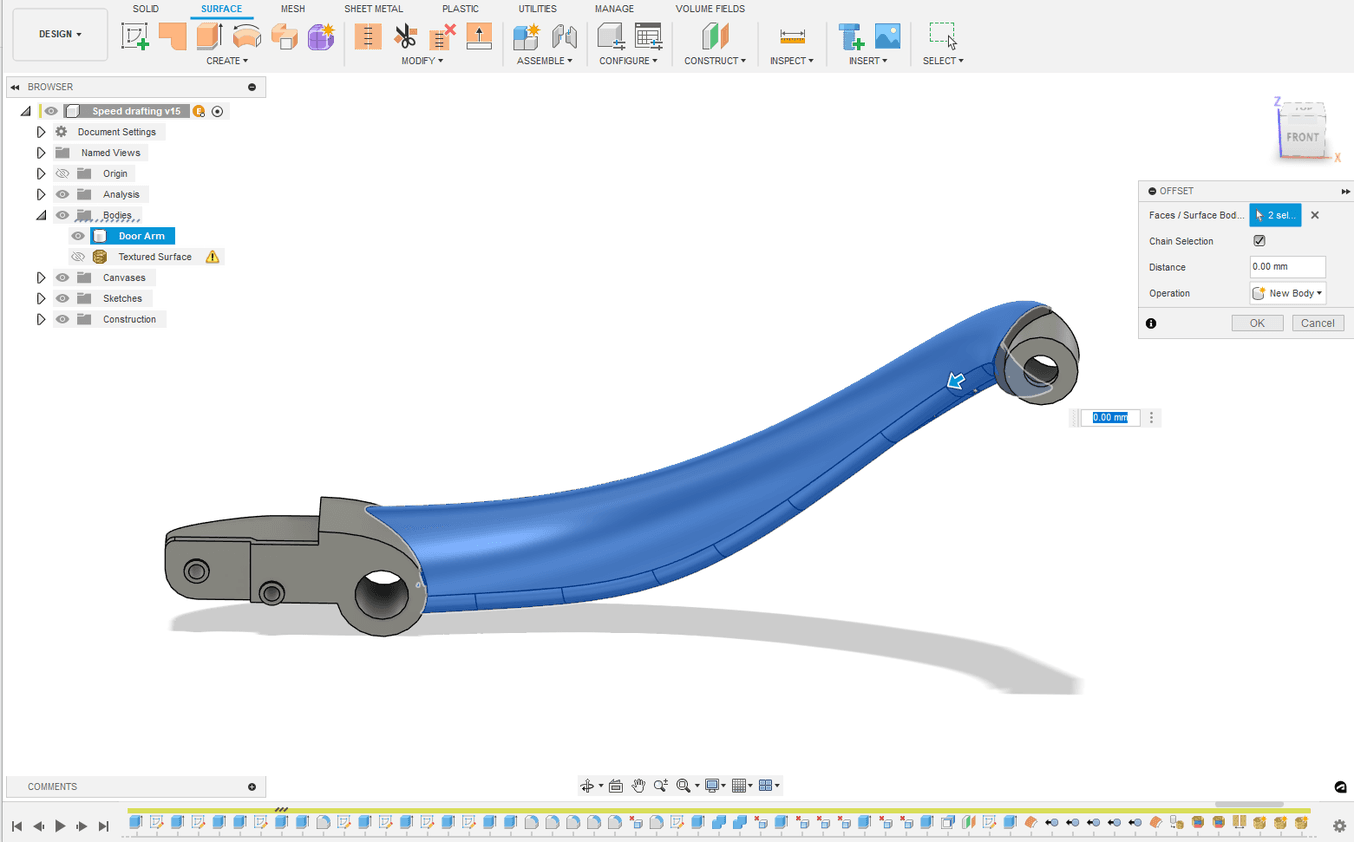The image size is (1354, 842).
Task: Expand the Sketches folder
Action: coord(41,299)
